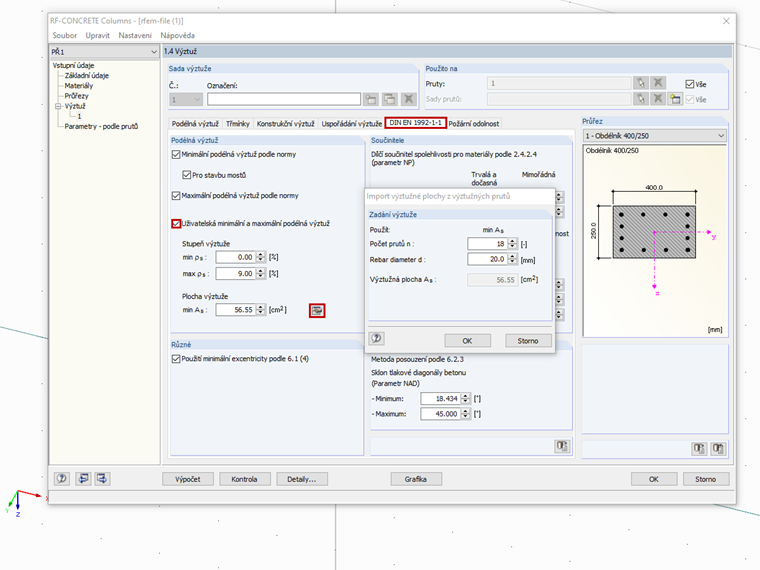Select Průřezy in the tree
The image size is (760, 570).
pos(77,96)
